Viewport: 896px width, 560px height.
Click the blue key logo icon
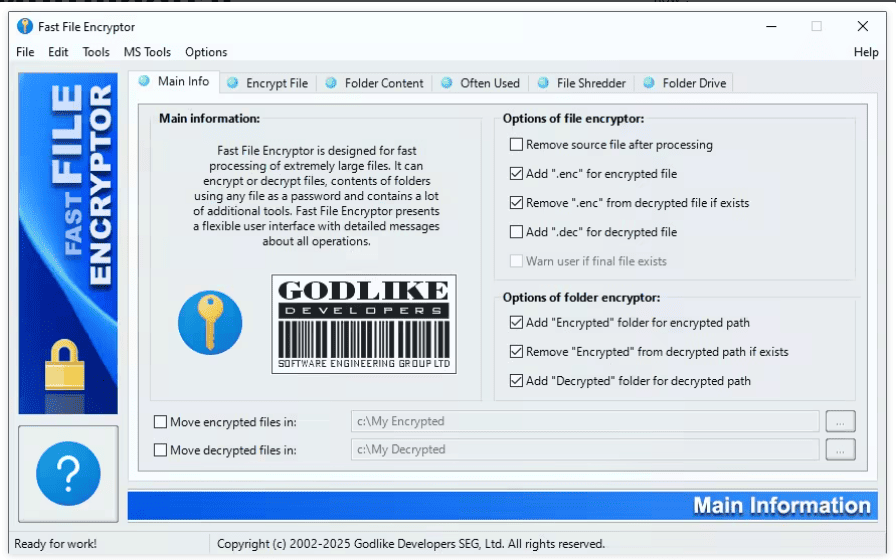(210, 323)
